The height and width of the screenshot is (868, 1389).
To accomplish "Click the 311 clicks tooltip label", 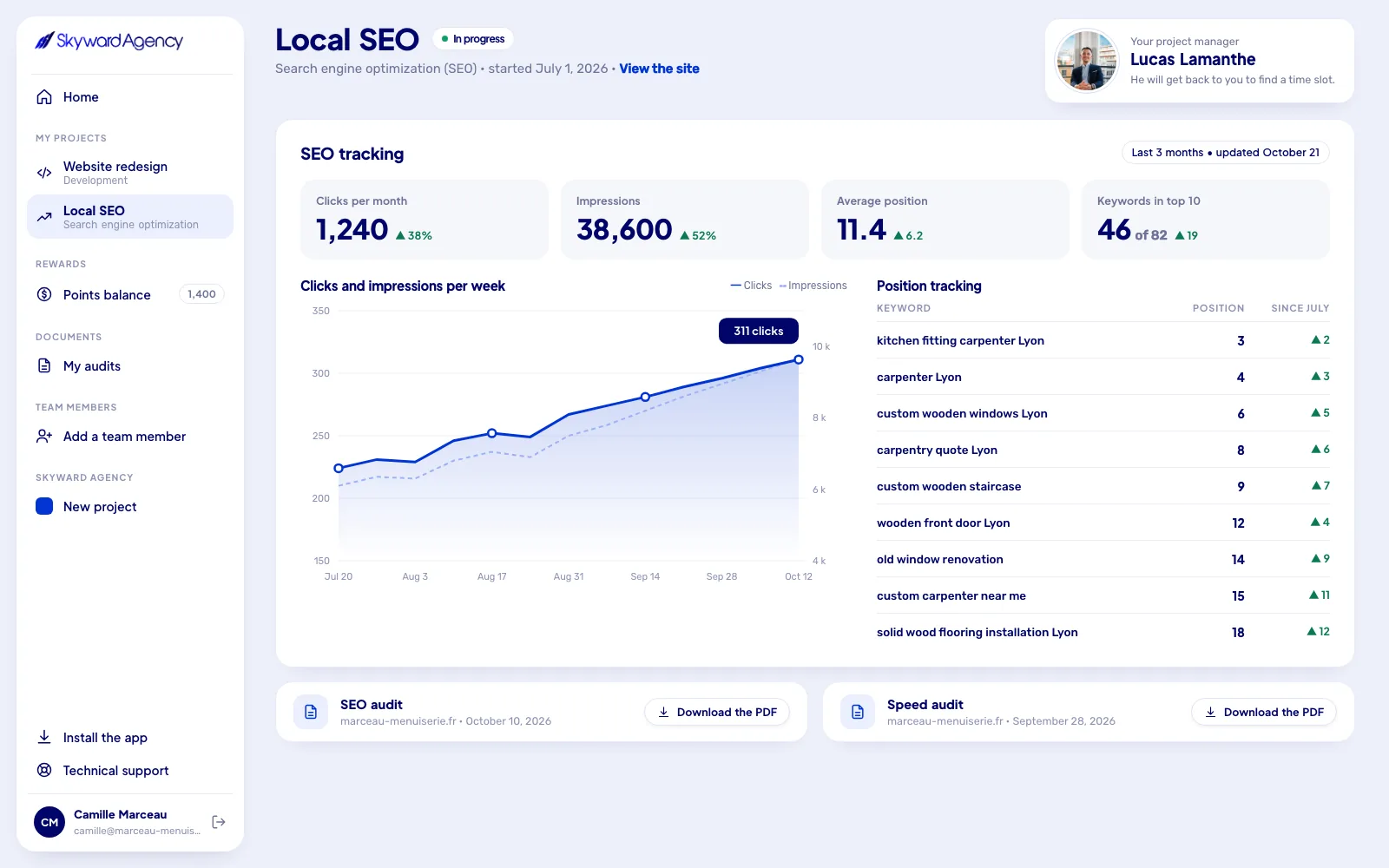I will 759,331.
